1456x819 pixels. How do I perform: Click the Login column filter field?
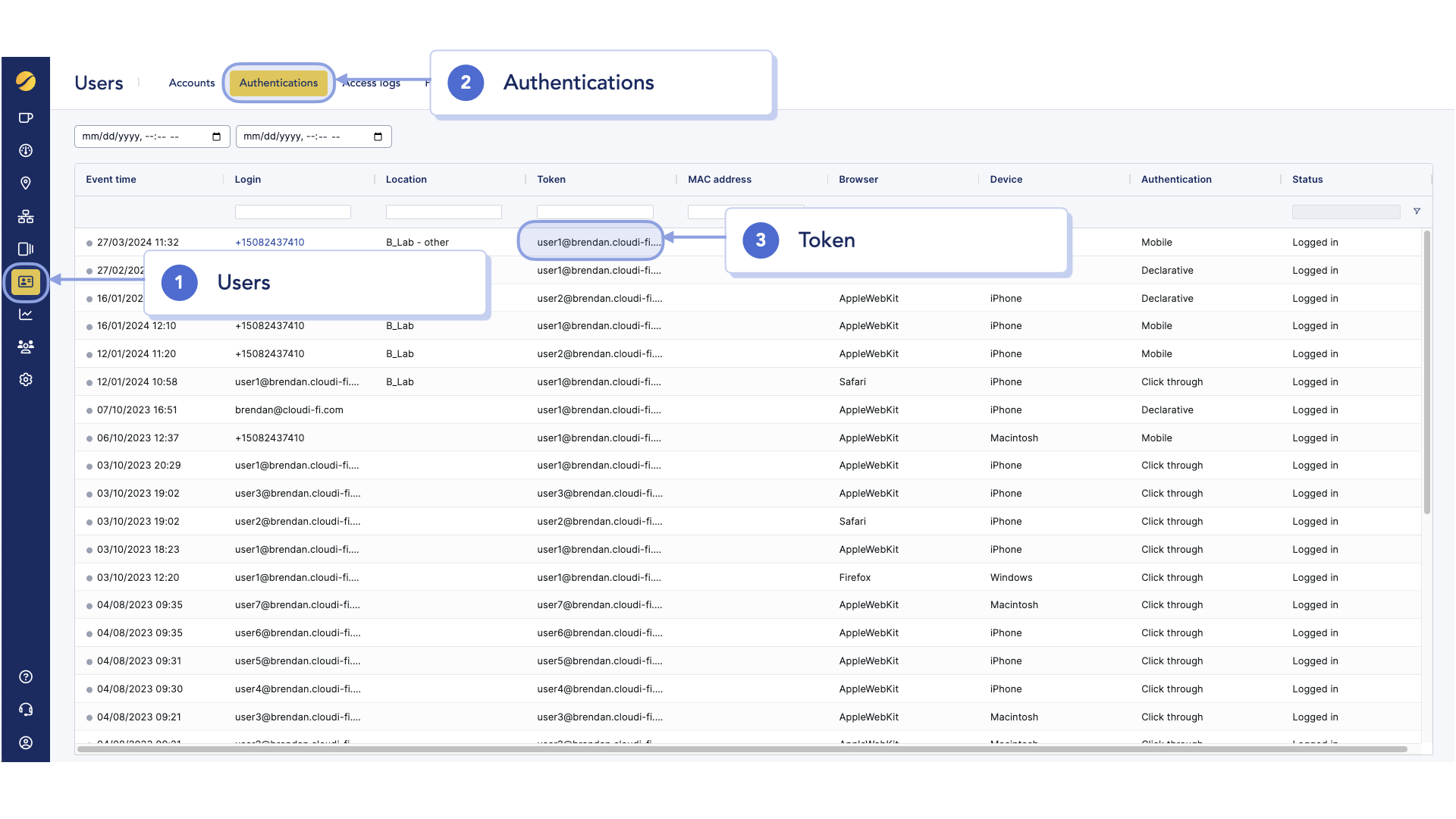pyautogui.click(x=293, y=212)
